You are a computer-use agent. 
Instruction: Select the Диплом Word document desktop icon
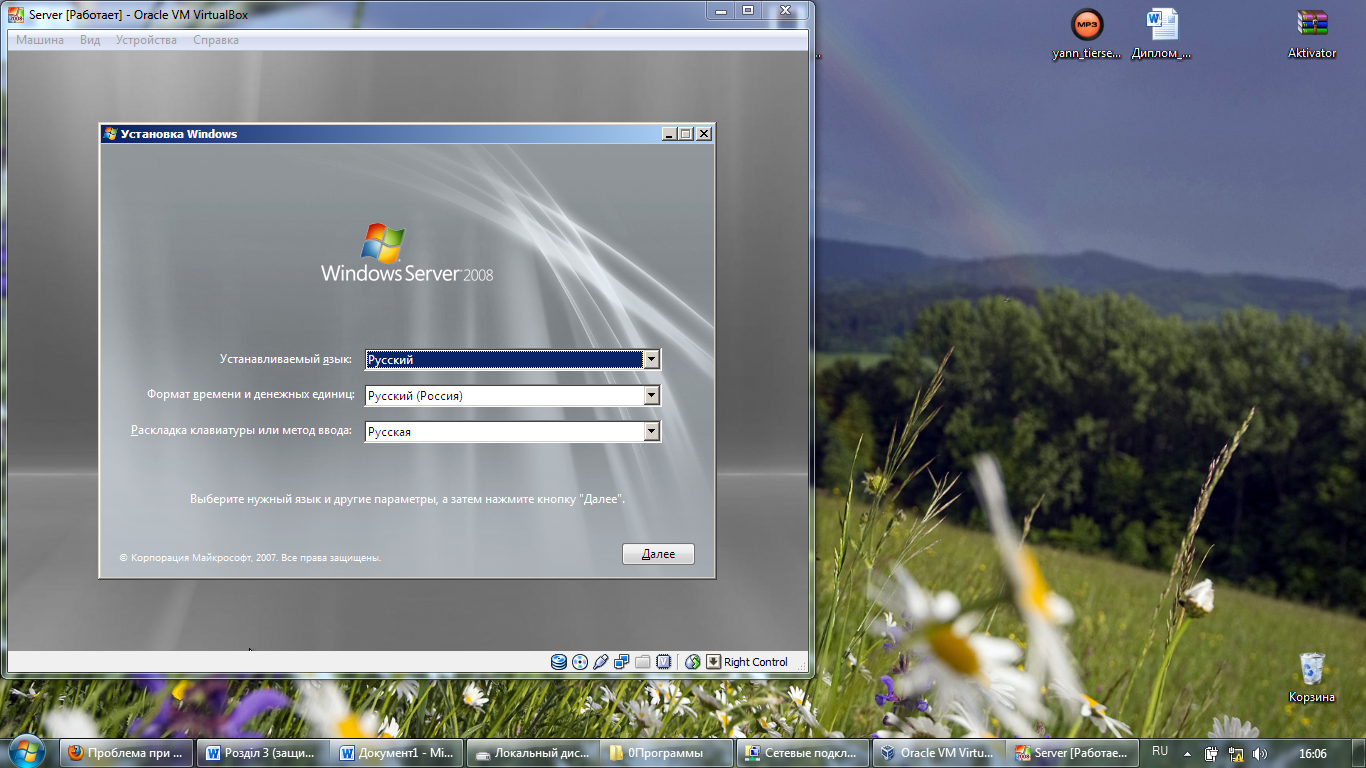(1162, 33)
